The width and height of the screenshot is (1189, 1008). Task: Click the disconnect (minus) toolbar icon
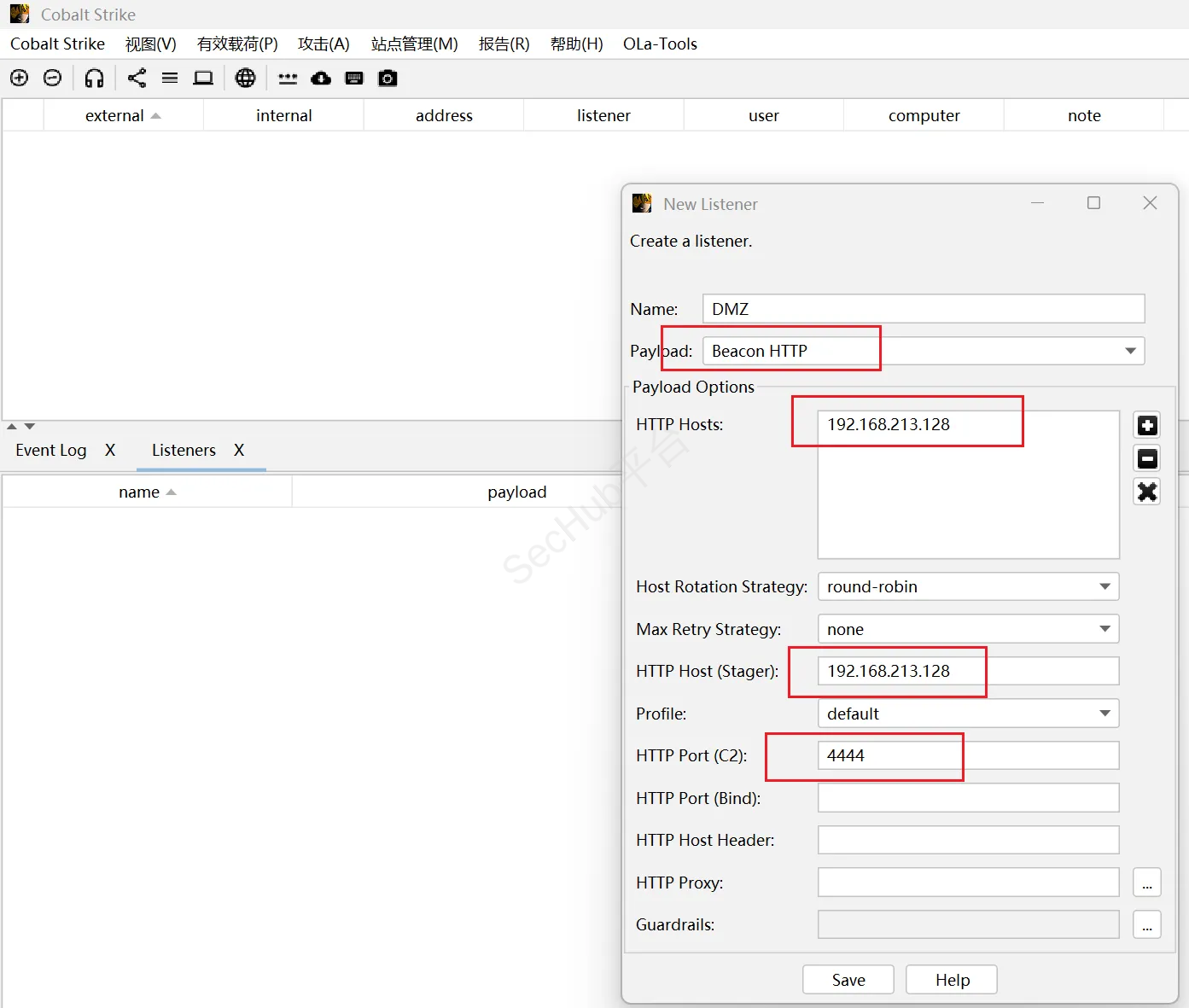click(52, 79)
